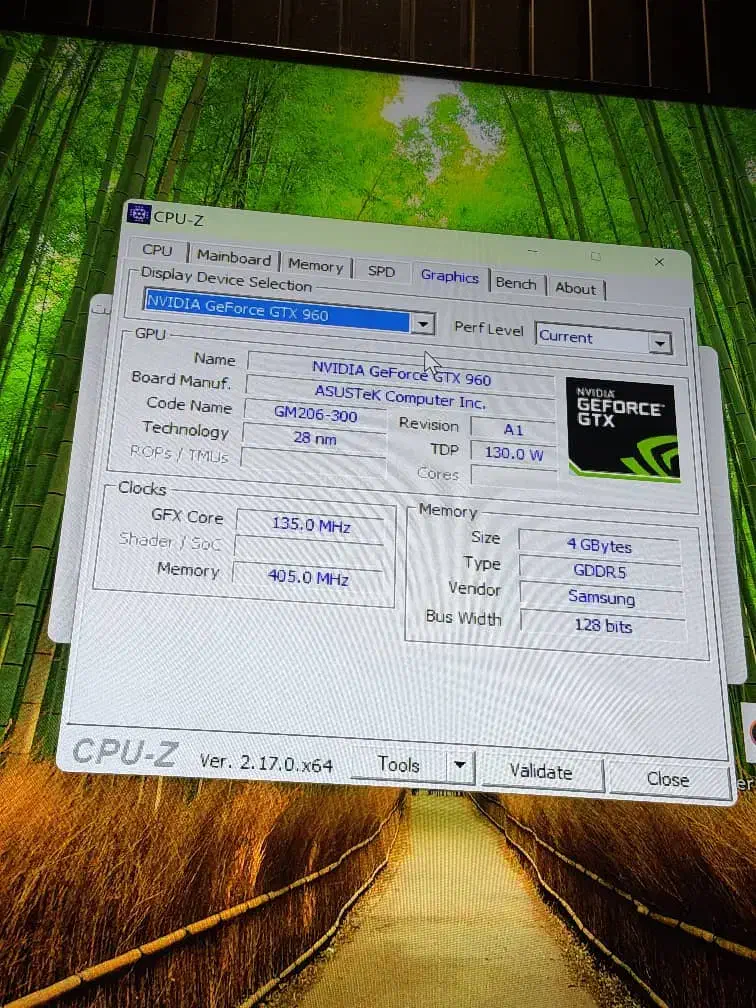Click the Samsung memory vendor value
The height and width of the screenshot is (1008, 756).
tap(602, 597)
